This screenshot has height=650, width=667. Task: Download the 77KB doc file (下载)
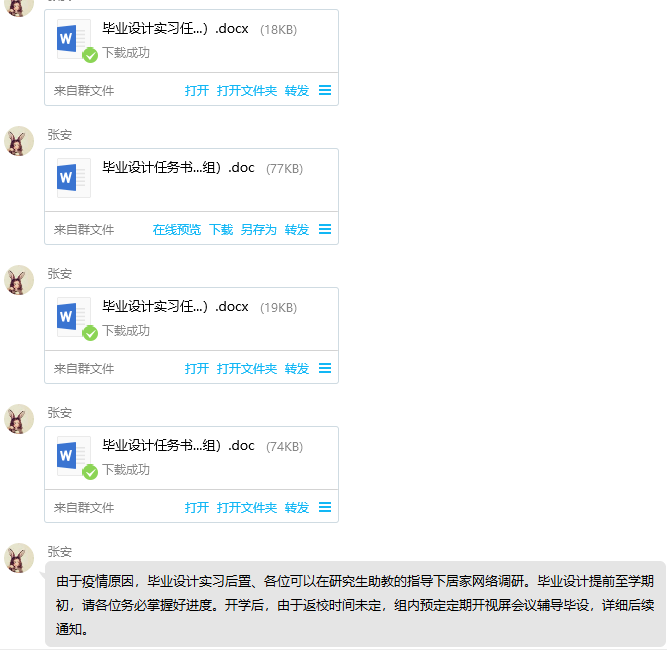(221, 230)
